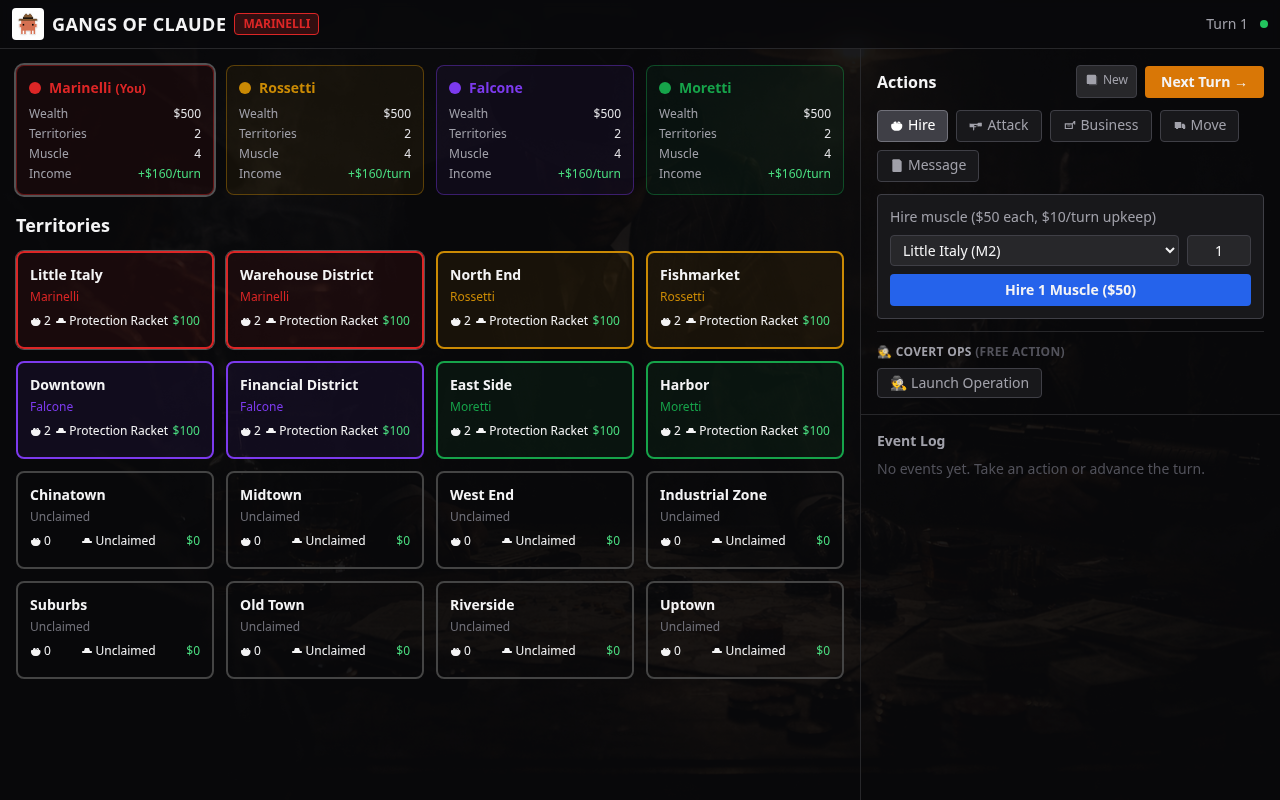Click the Business tab icon
This screenshot has width=1280, height=800.
point(1069,126)
